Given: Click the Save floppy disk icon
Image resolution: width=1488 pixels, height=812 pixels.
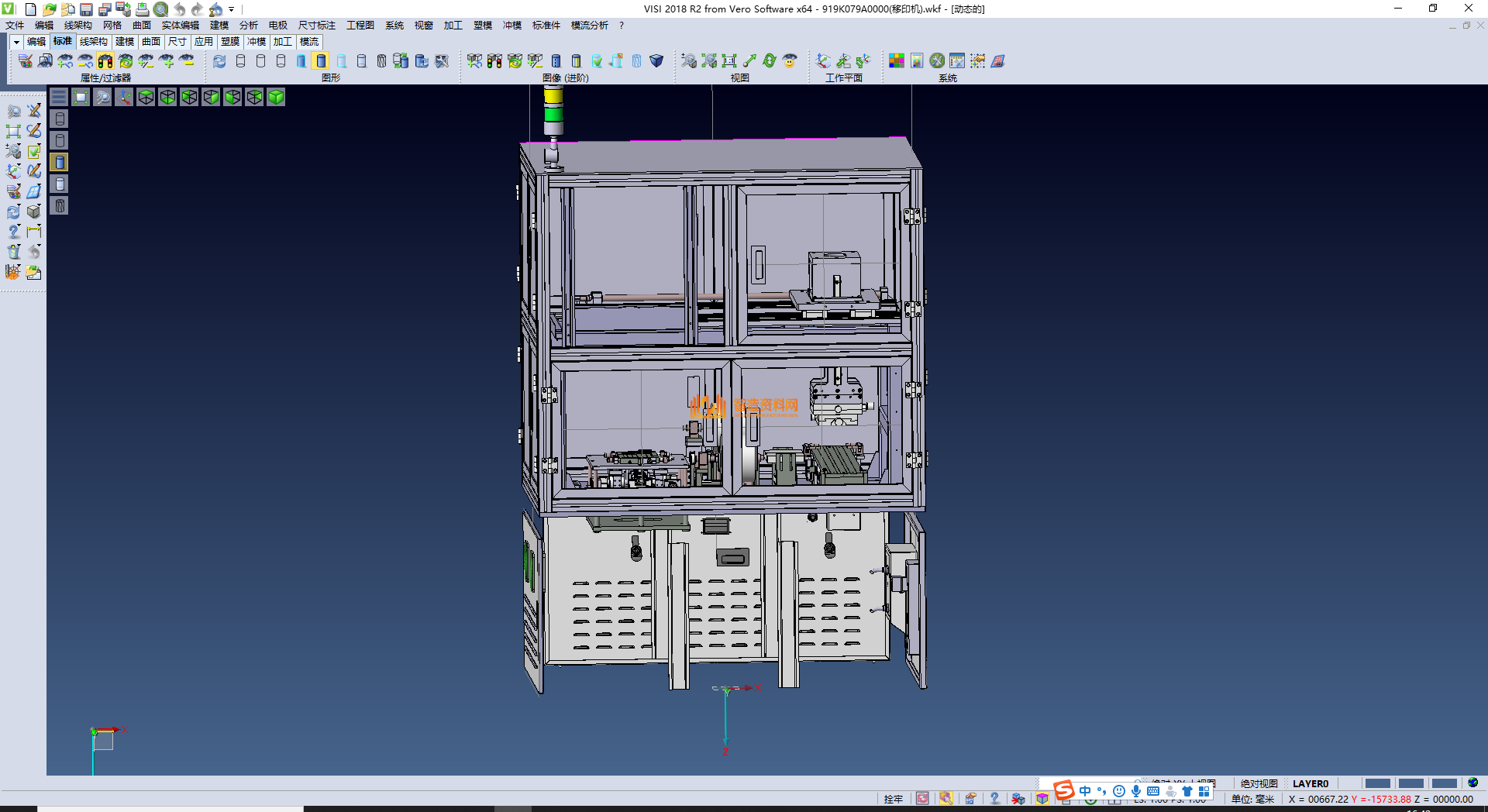Looking at the screenshot, I should (86, 9).
